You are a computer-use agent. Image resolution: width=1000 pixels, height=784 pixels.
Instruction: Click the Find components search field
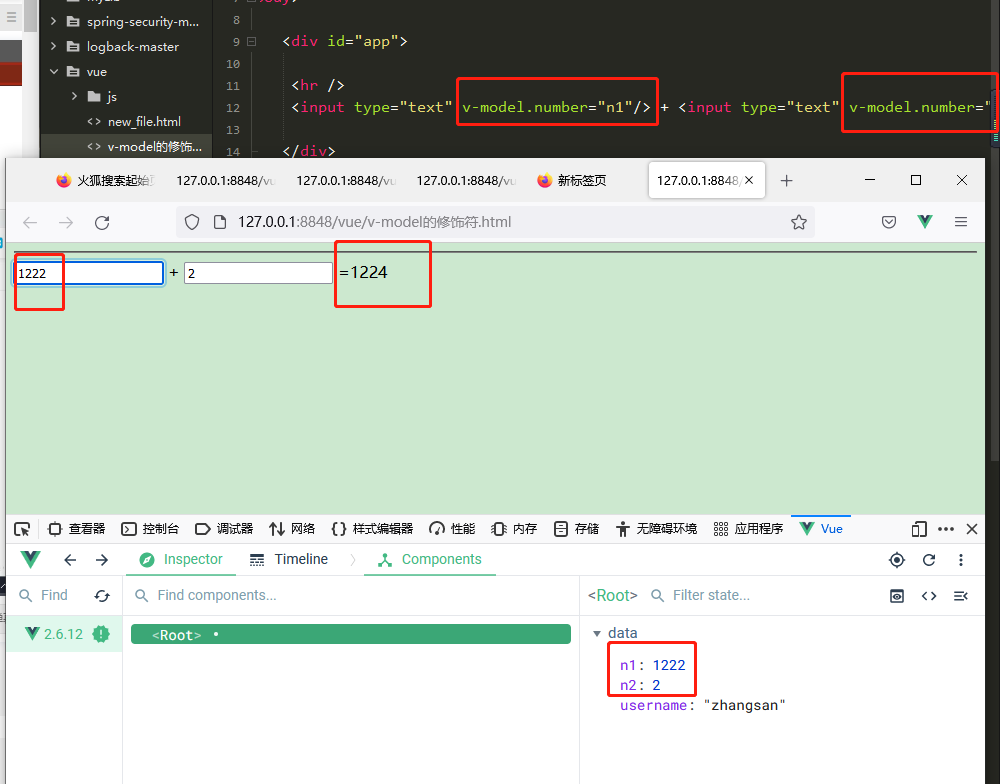tap(217, 595)
